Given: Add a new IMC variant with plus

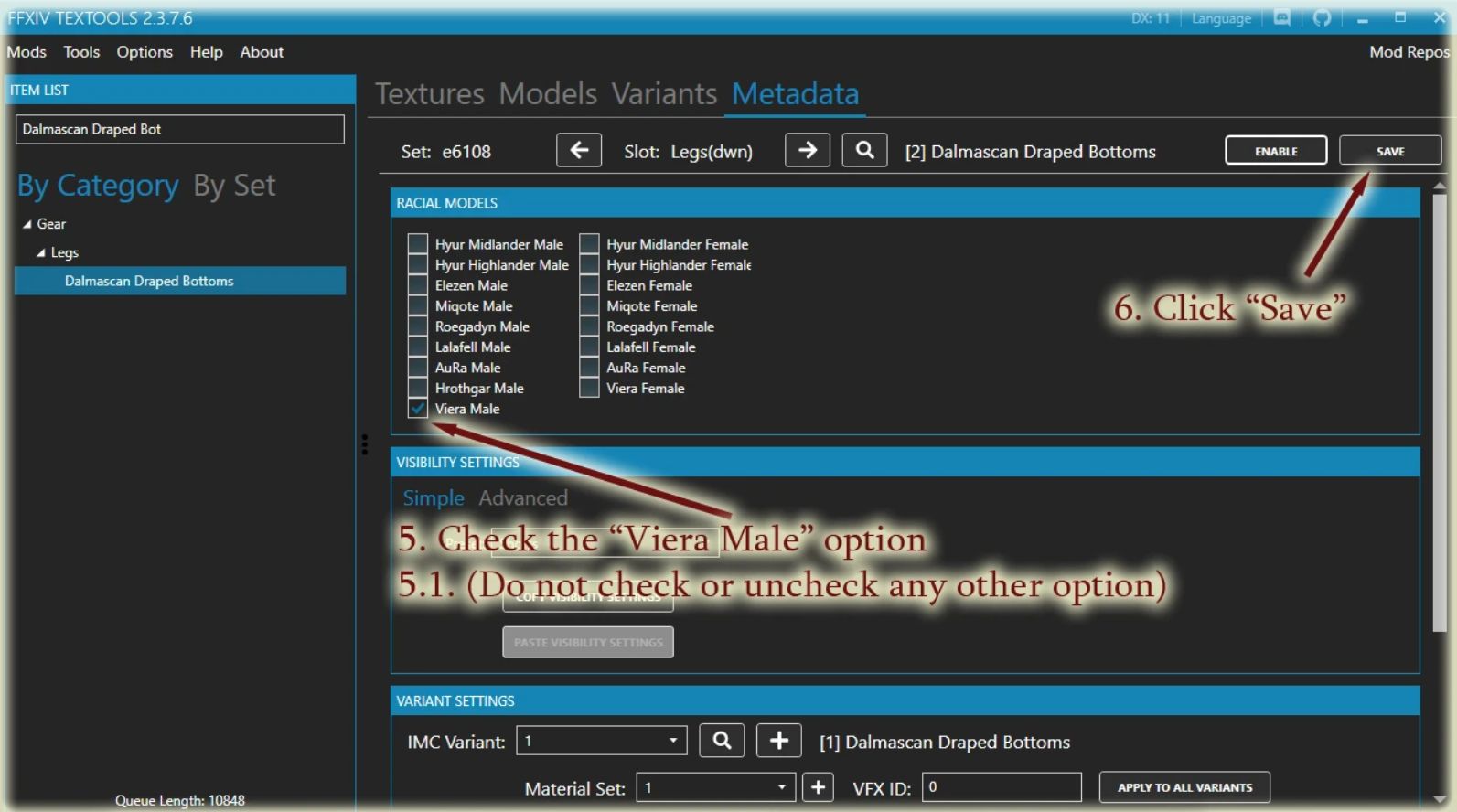Looking at the screenshot, I should (779, 741).
